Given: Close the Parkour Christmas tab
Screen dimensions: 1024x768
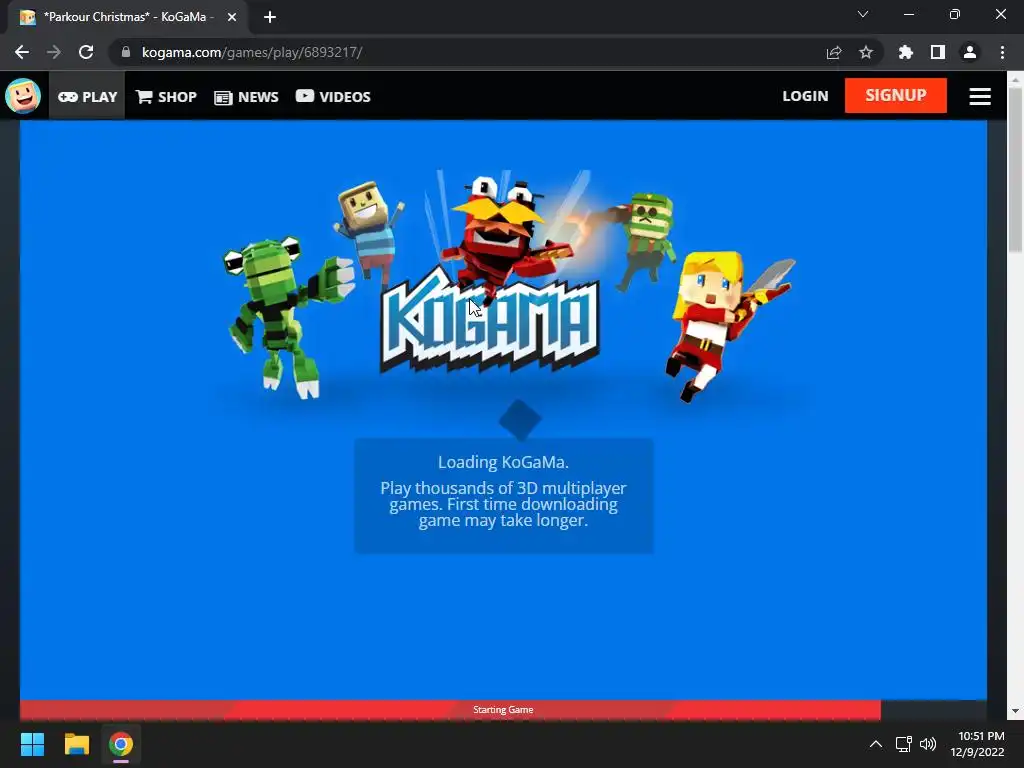Looking at the screenshot, I should [x=232, y=17].
